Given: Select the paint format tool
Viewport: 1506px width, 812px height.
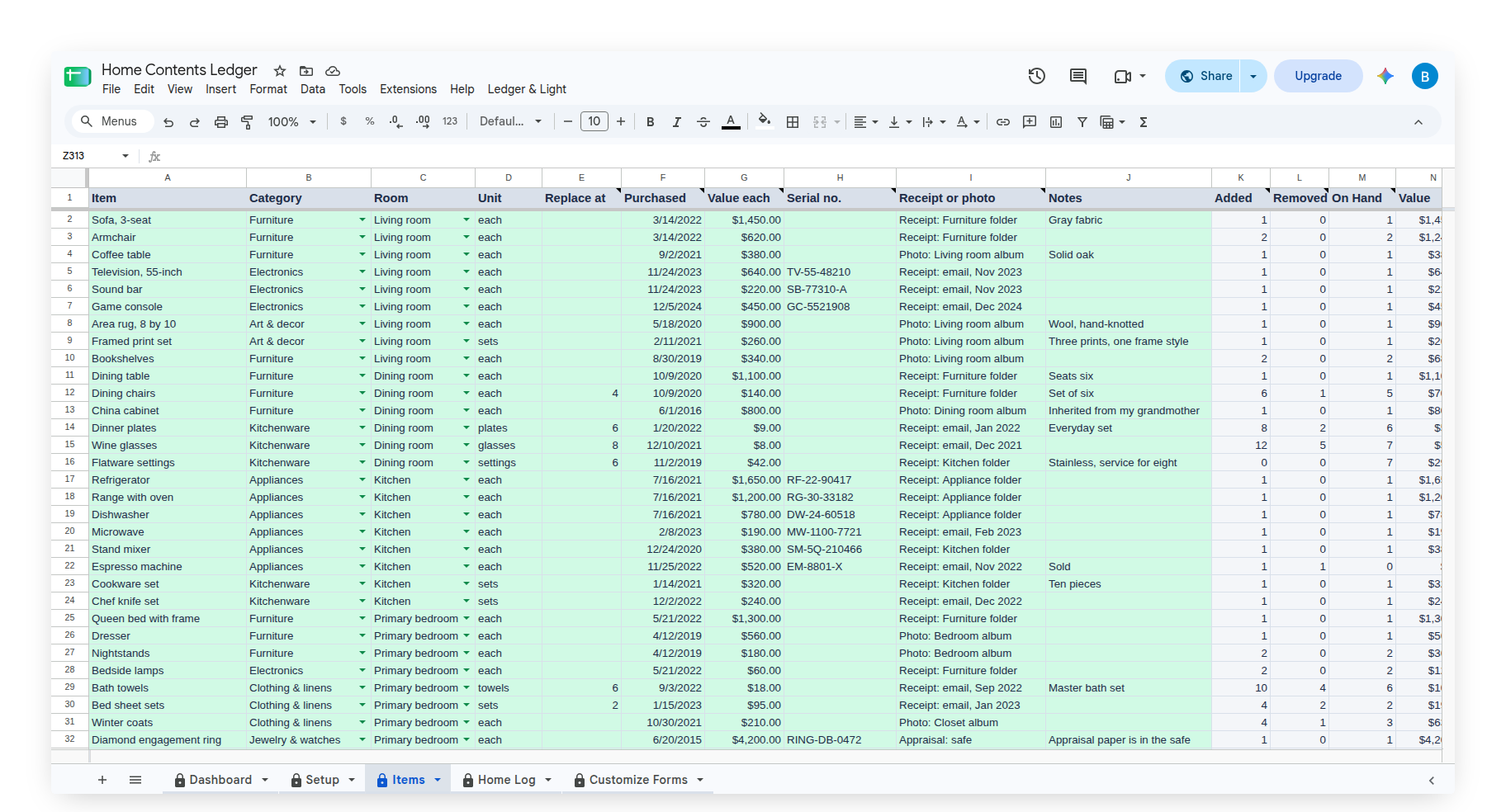Looking at the screenshot, I should click(x=247, y=122).
